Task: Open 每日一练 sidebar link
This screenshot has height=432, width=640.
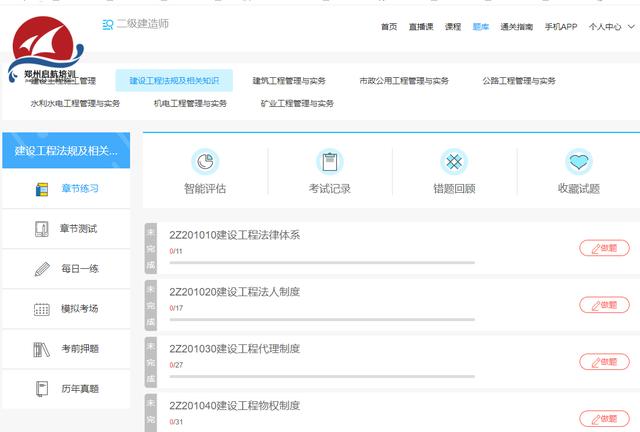Action: coord(80,269)
